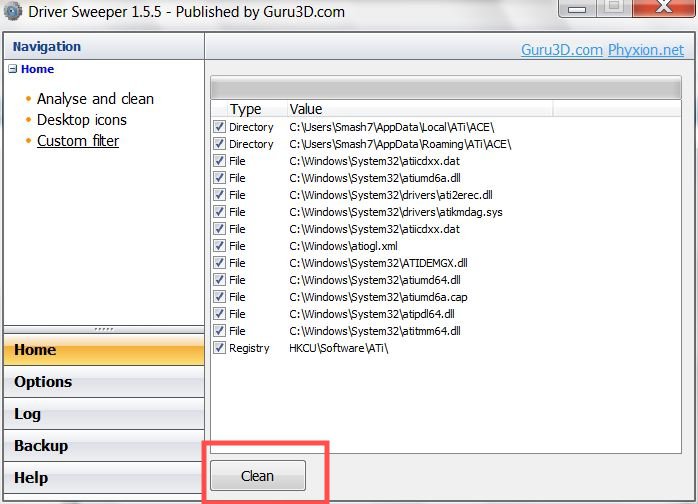Switch to the Options section
Screen dimensions: 698x504
tap(104, 382)
